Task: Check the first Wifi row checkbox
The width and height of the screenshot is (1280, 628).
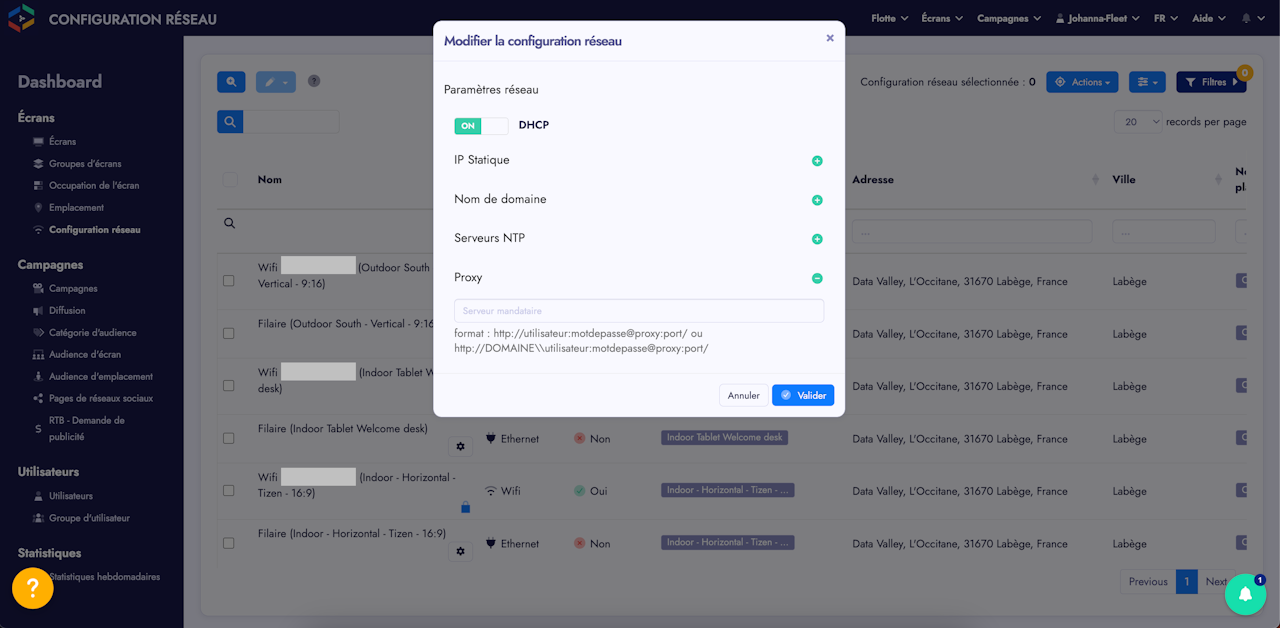Action: (x=229, y=281)
